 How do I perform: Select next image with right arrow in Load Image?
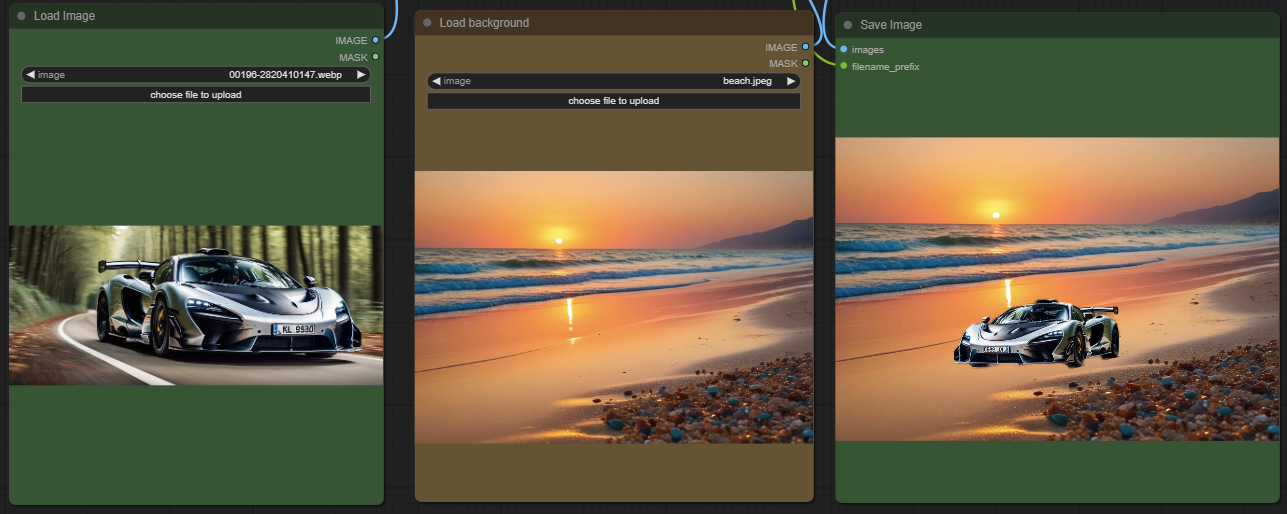tap(362, 75)
